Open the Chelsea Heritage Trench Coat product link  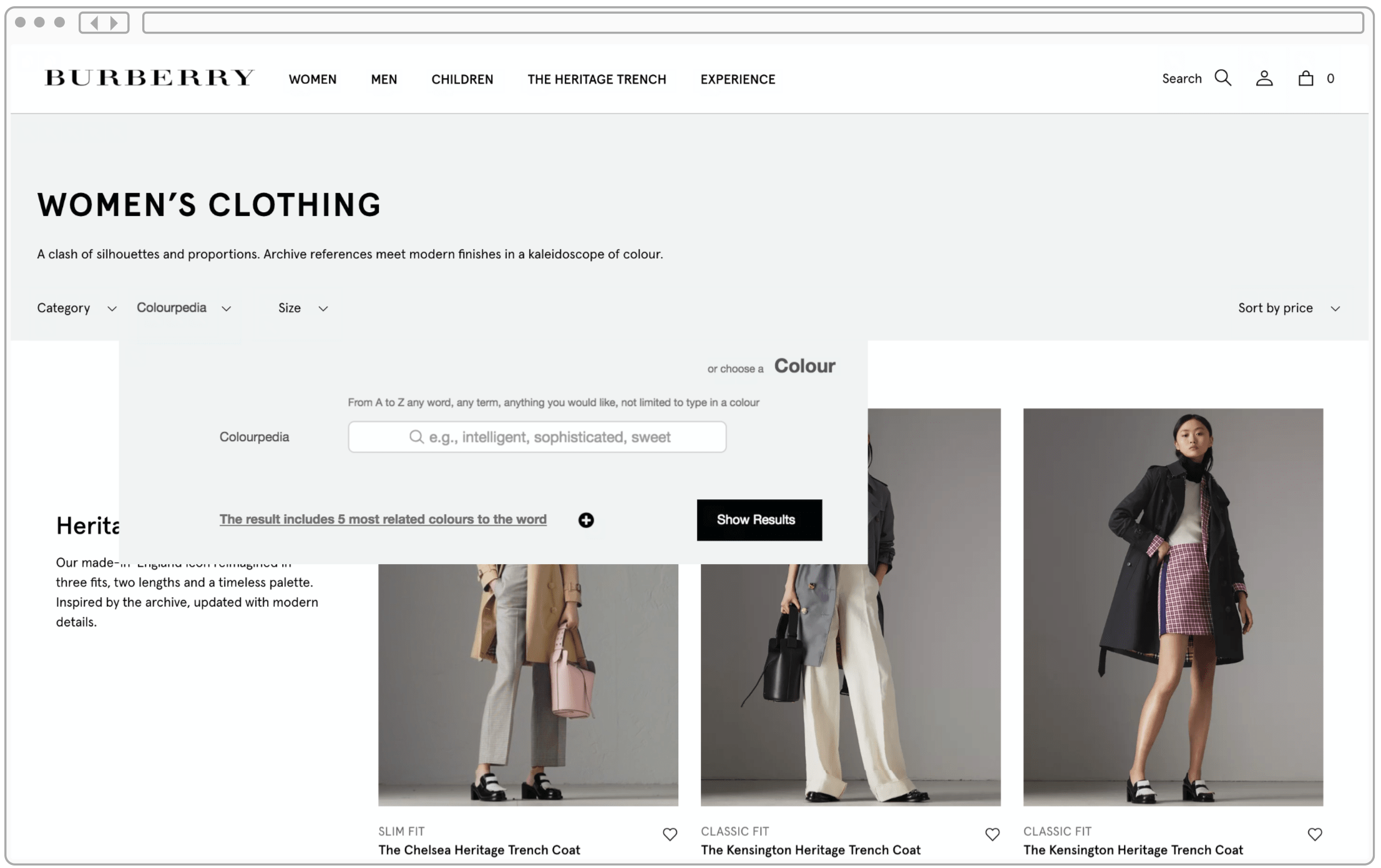[479, 849]
